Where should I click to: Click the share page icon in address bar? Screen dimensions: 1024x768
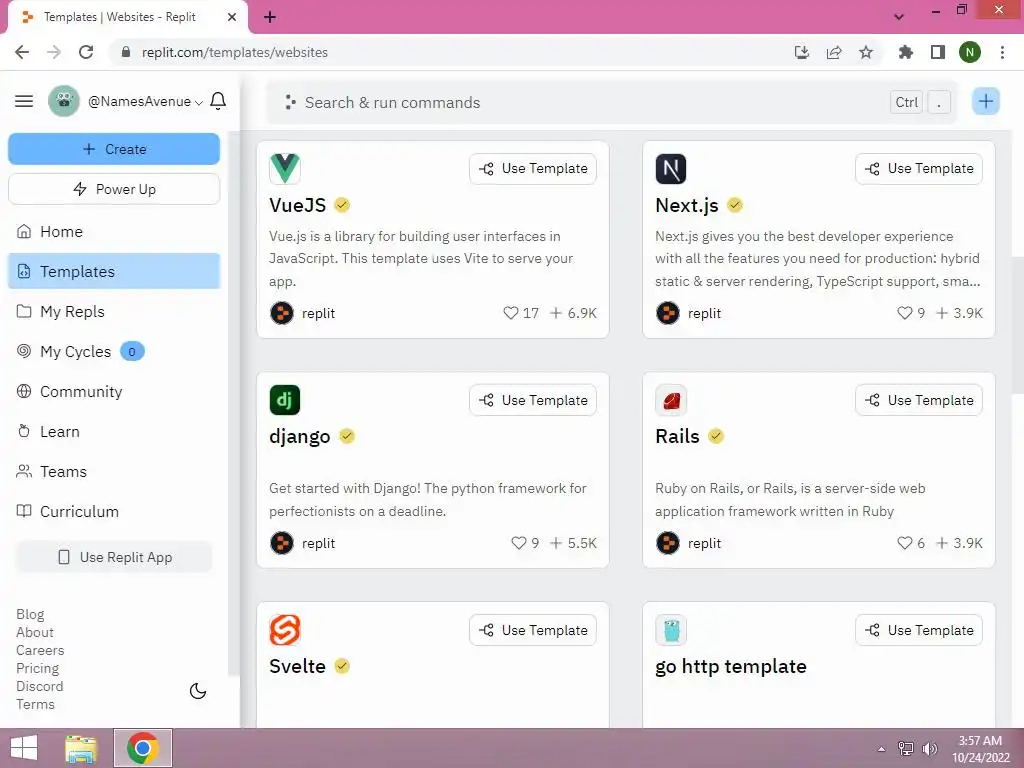click(834, 52)
